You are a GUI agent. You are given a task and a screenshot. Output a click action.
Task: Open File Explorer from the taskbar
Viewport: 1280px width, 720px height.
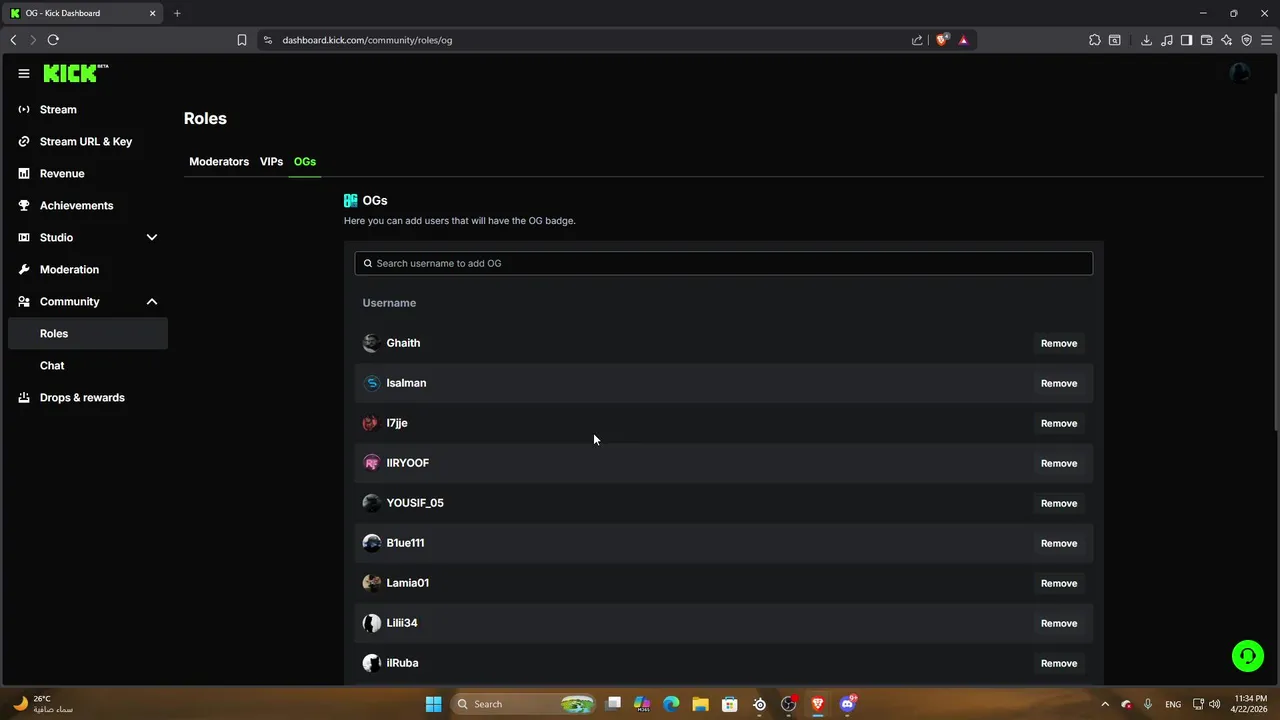click(700, 704)
